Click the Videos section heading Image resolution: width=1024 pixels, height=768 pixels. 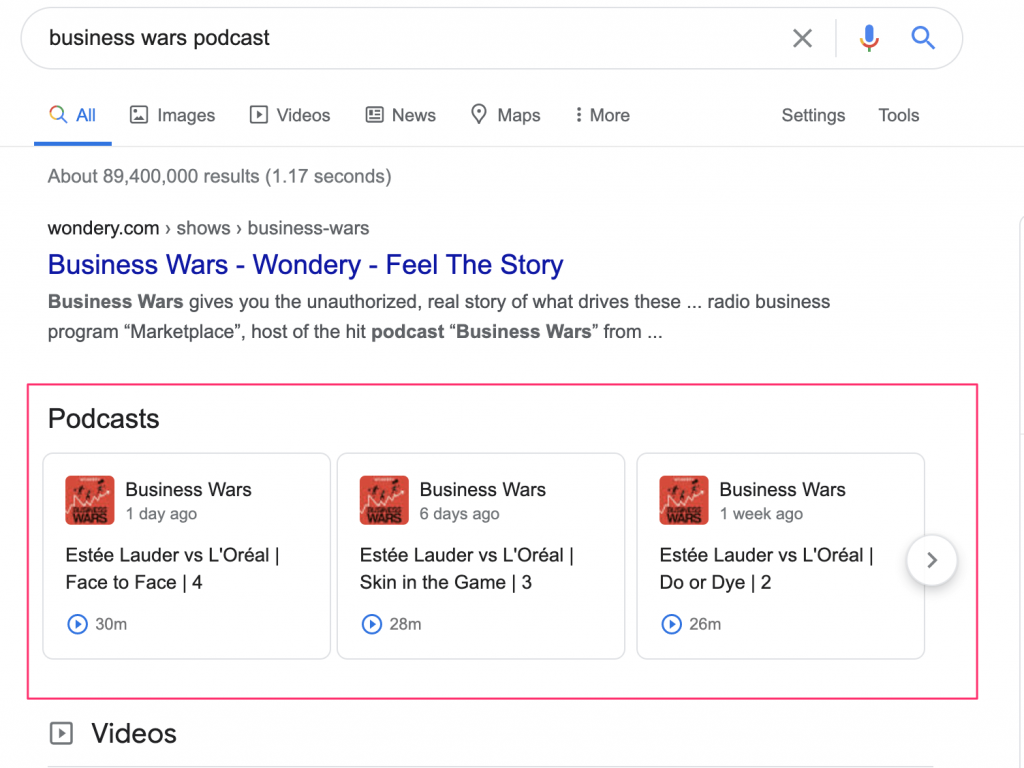[x=134, y=733]
